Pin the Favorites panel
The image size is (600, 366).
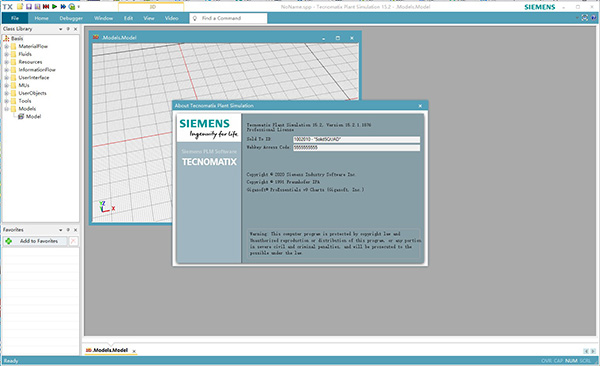pyautogui.click(x=68, y=230)
